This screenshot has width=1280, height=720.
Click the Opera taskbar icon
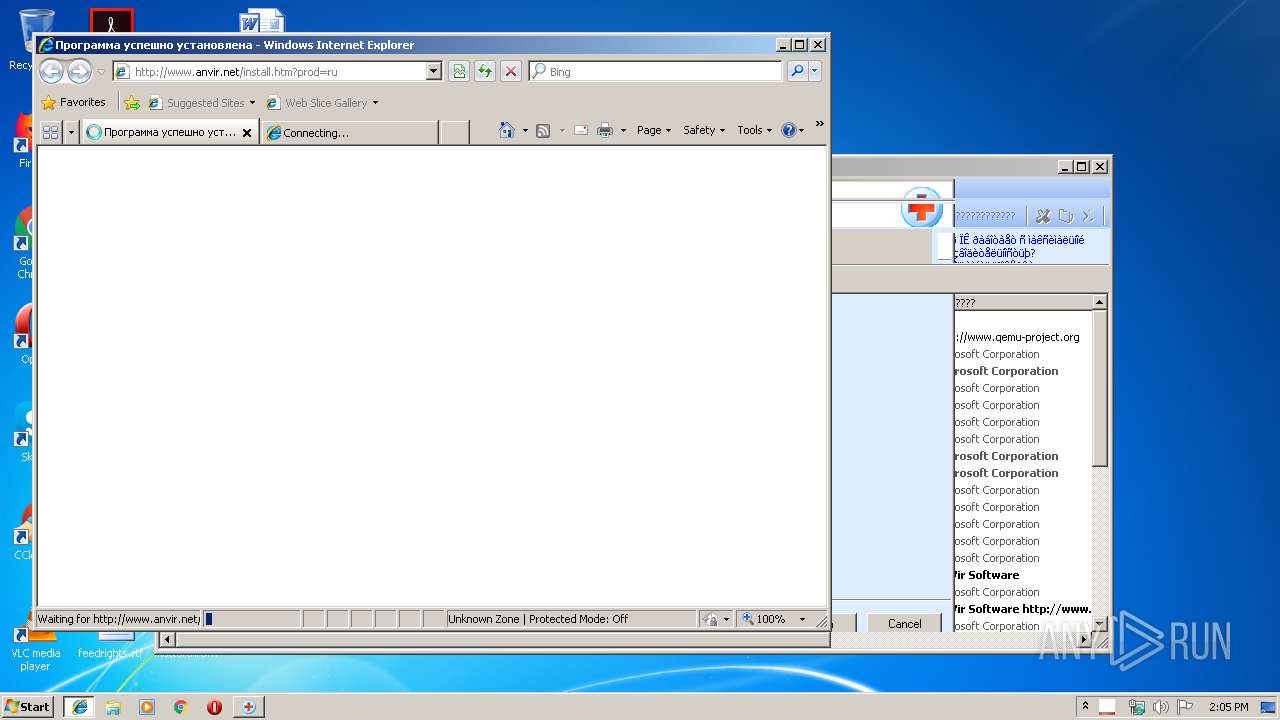pos(214,706)
